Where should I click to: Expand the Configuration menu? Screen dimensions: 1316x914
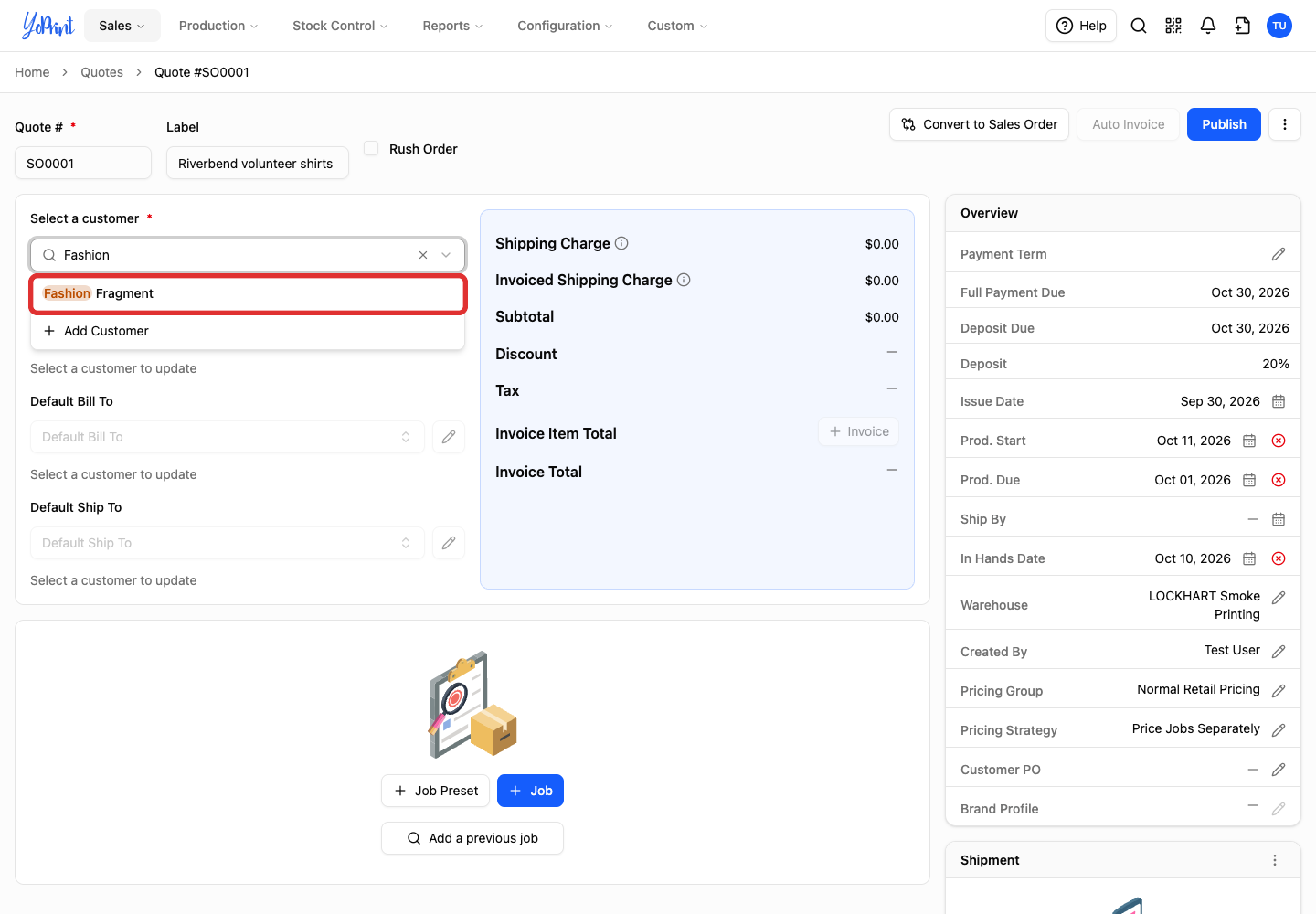tap(565, 26)
